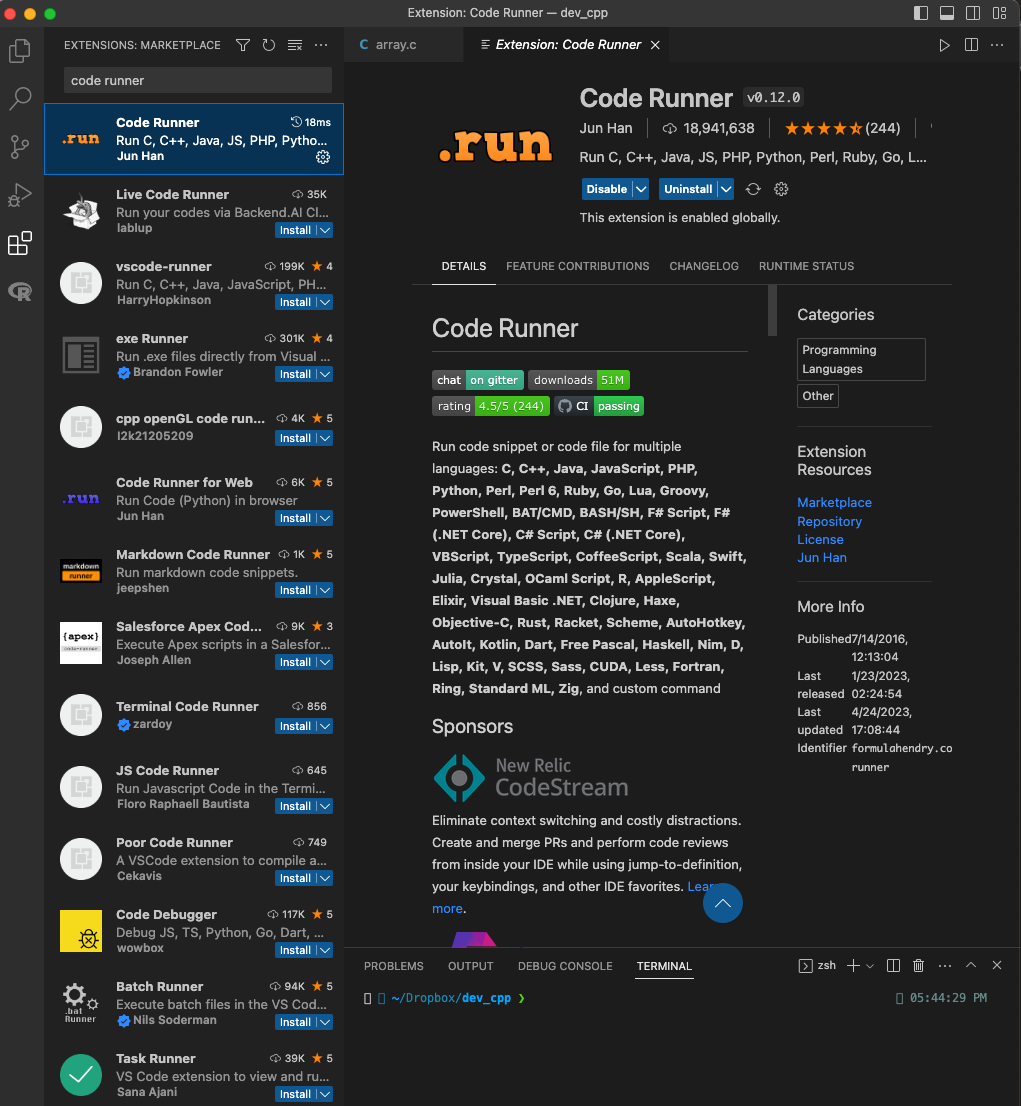The width and height of the screenshot is (1021, 1106).
Task: Toggle bottom panel layout icon
Action: pyautogui.click(x=947, y=13)
